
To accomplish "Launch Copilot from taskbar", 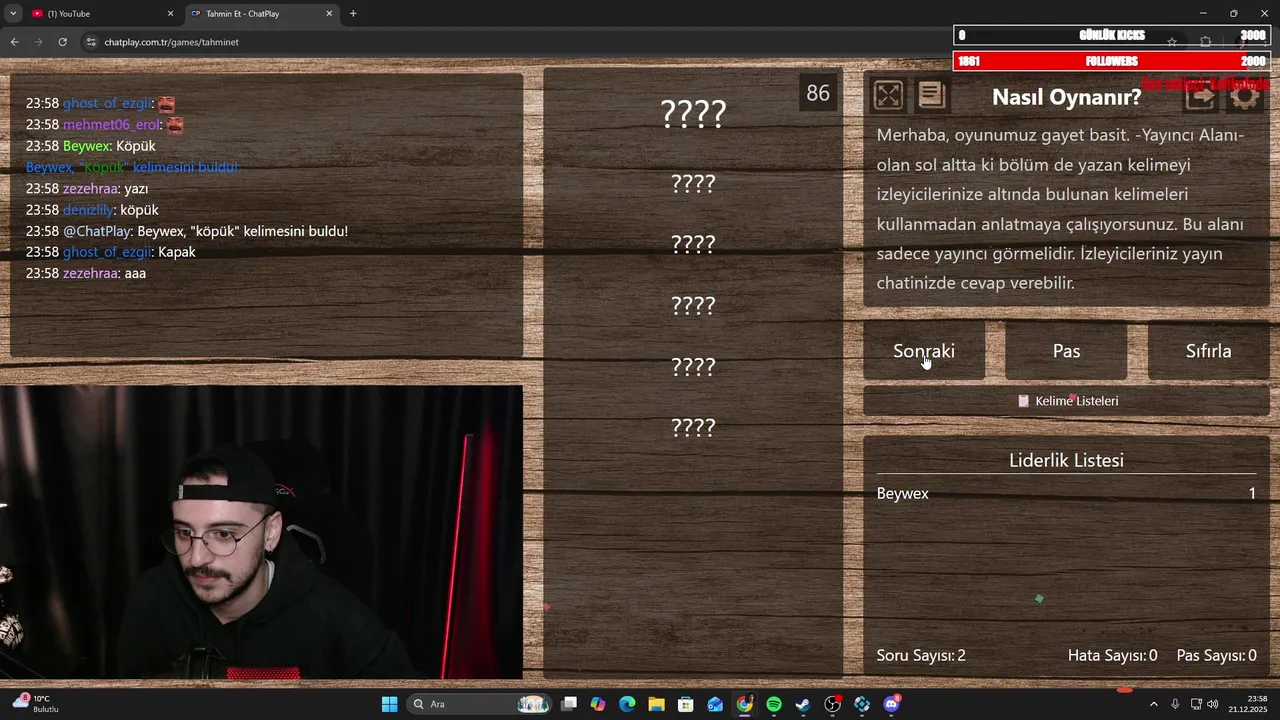I will (x=598, y=704).
